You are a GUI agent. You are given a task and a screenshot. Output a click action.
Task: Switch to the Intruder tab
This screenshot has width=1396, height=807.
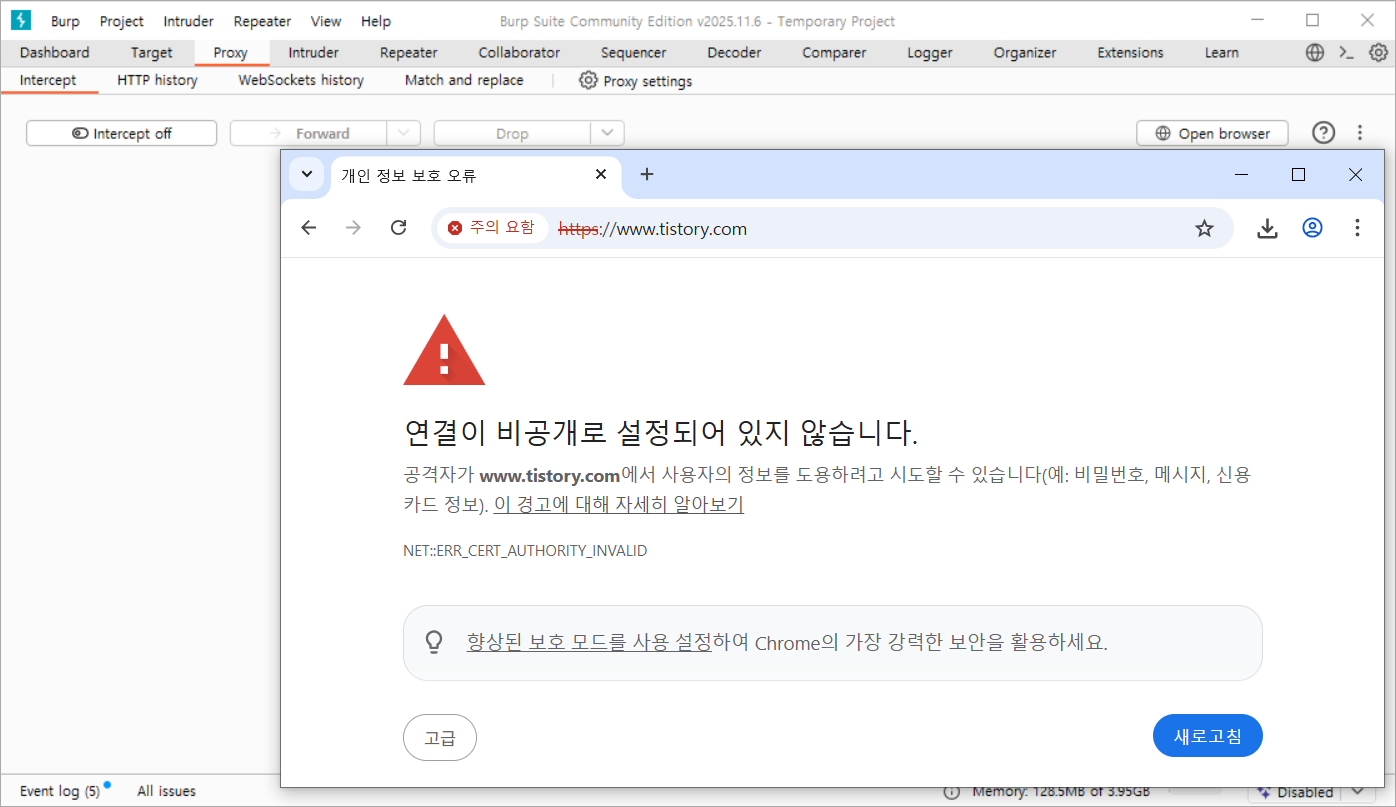314,53
